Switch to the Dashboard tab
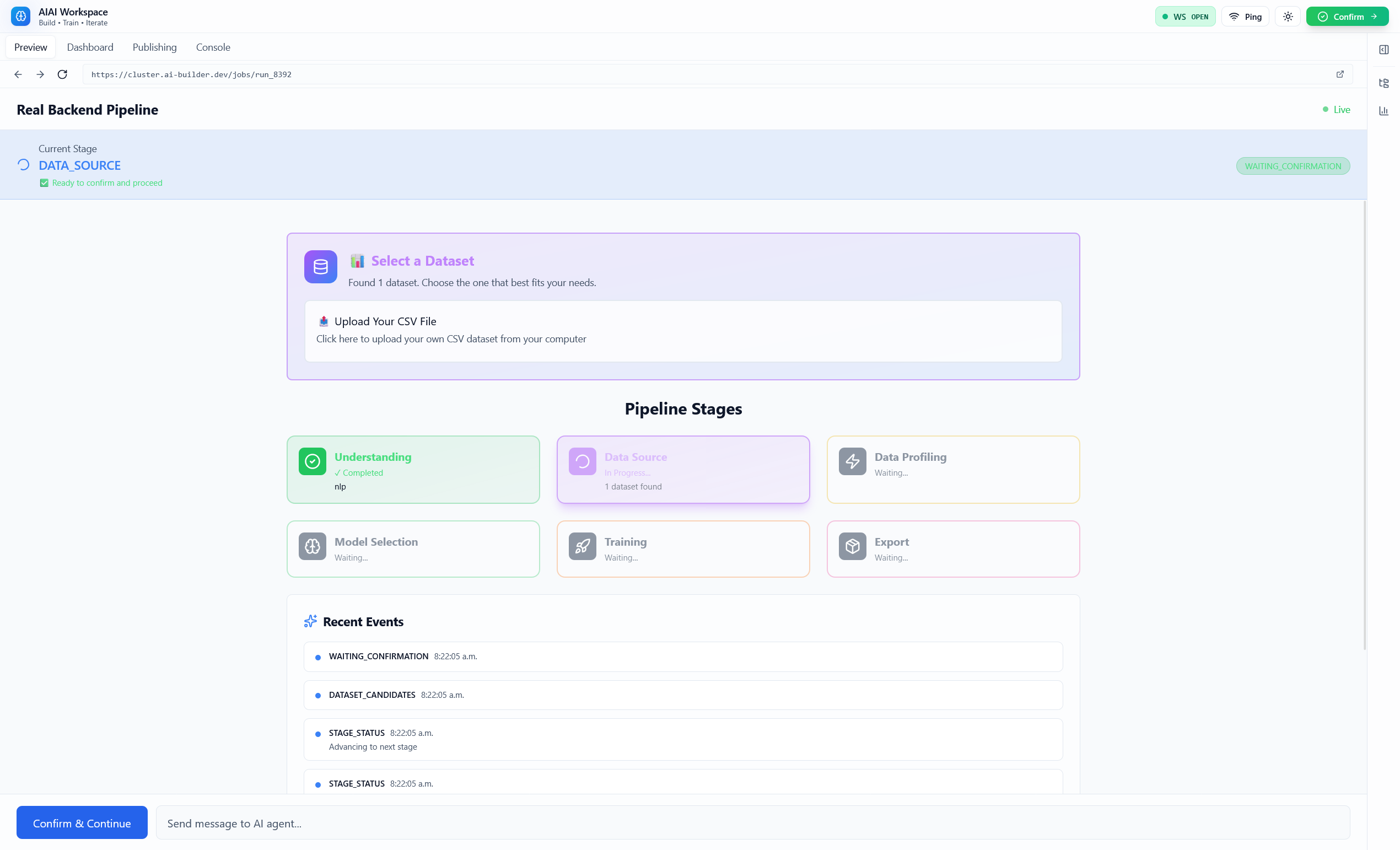1400x850 pixels. (90, 47)
